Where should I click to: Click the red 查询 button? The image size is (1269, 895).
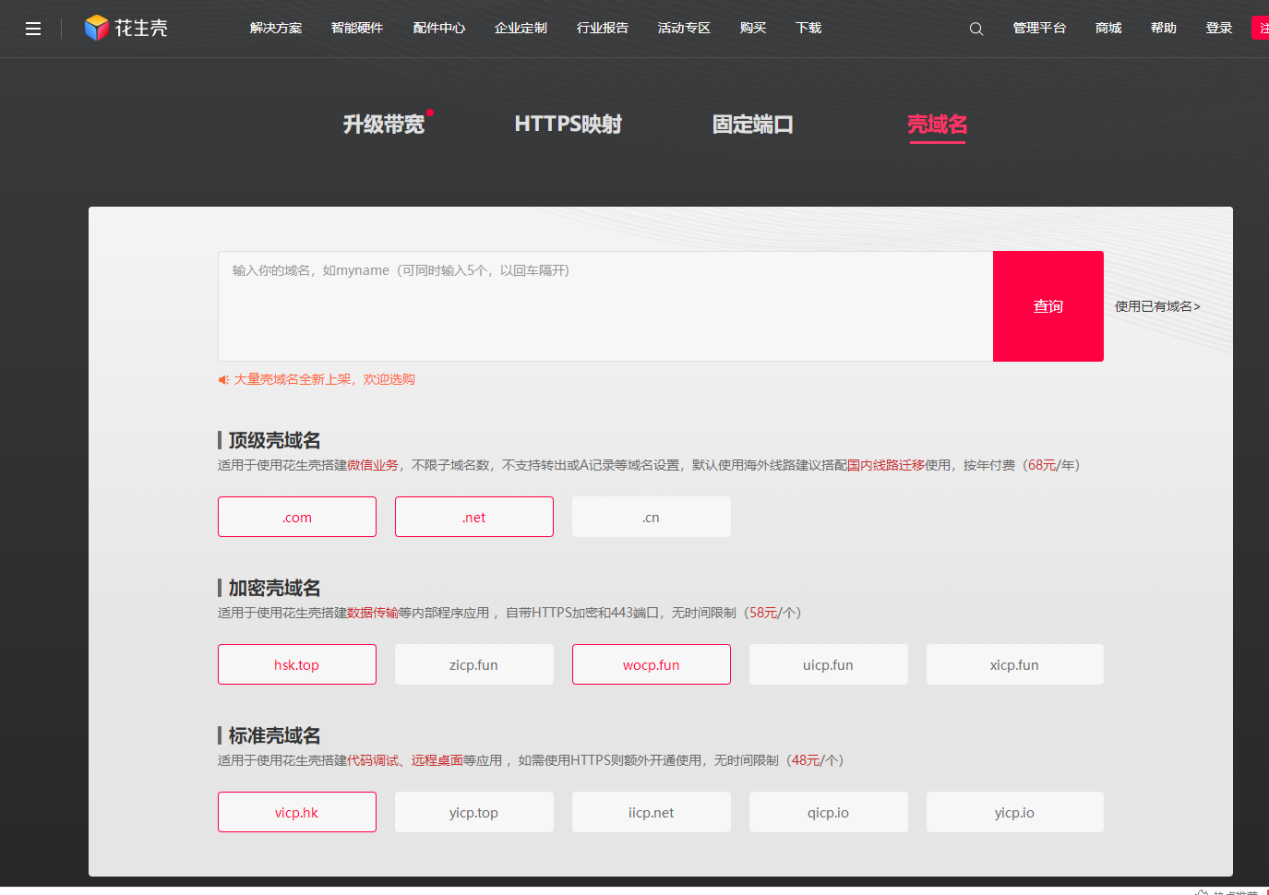(x=1047, y=306)
